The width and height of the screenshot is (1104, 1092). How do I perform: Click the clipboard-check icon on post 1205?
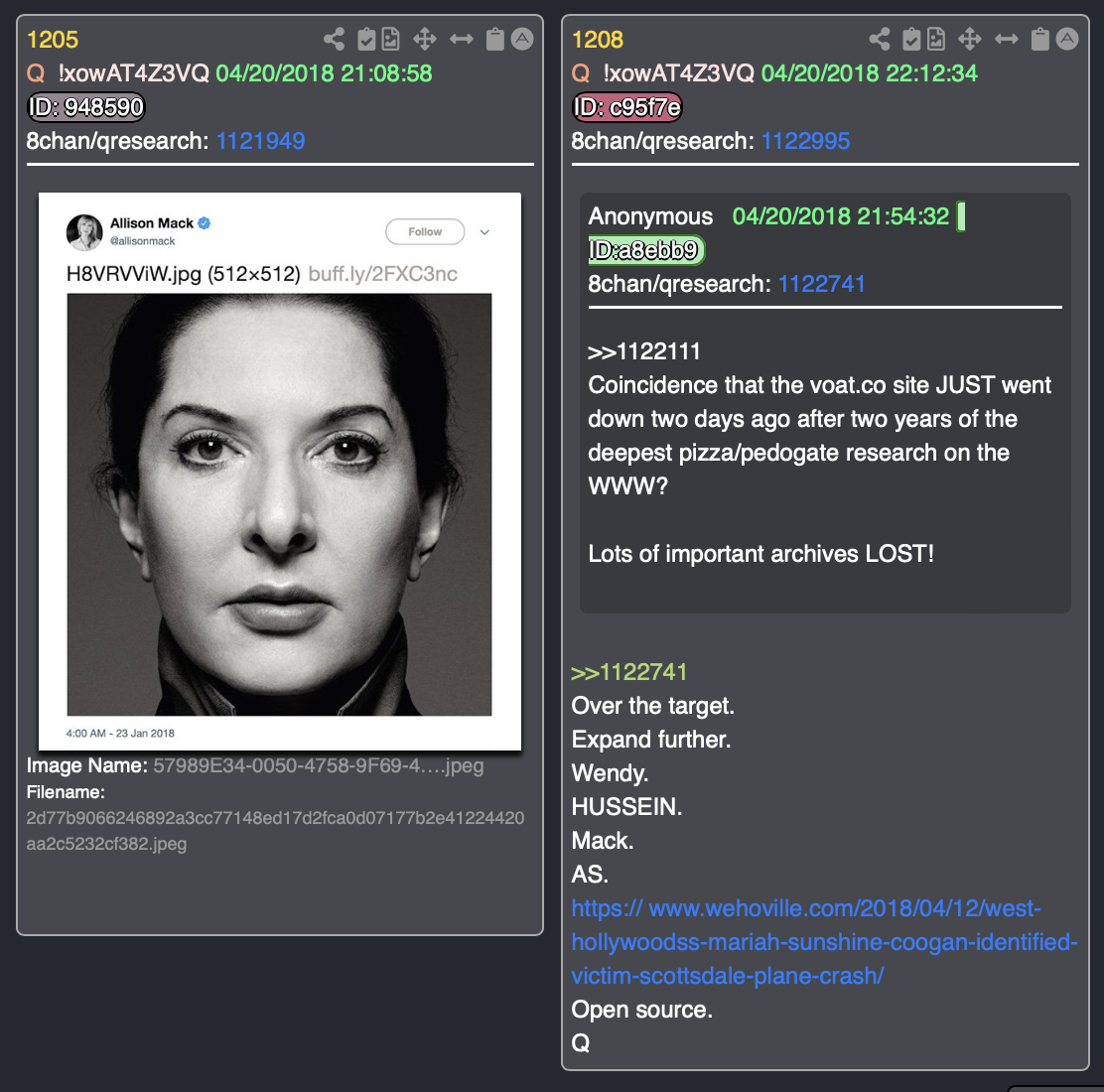366,39
